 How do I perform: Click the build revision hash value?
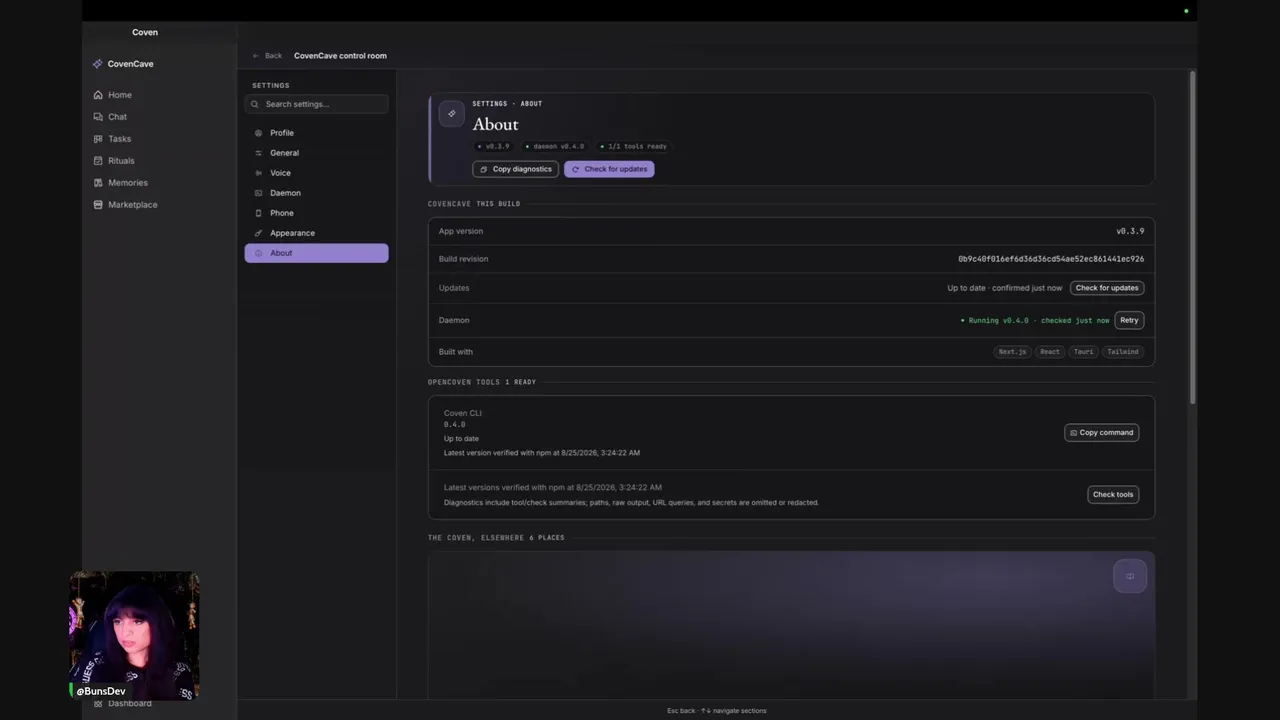point(1051,259)
